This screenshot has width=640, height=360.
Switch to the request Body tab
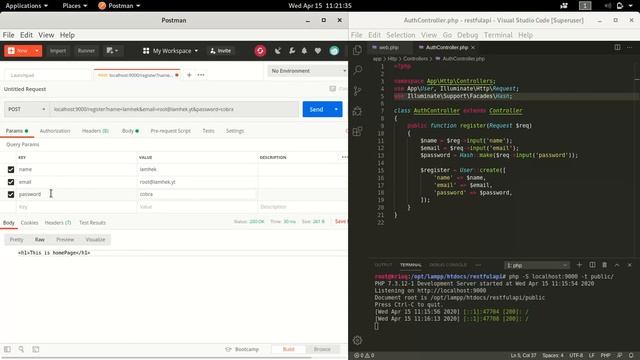(130, 131)
